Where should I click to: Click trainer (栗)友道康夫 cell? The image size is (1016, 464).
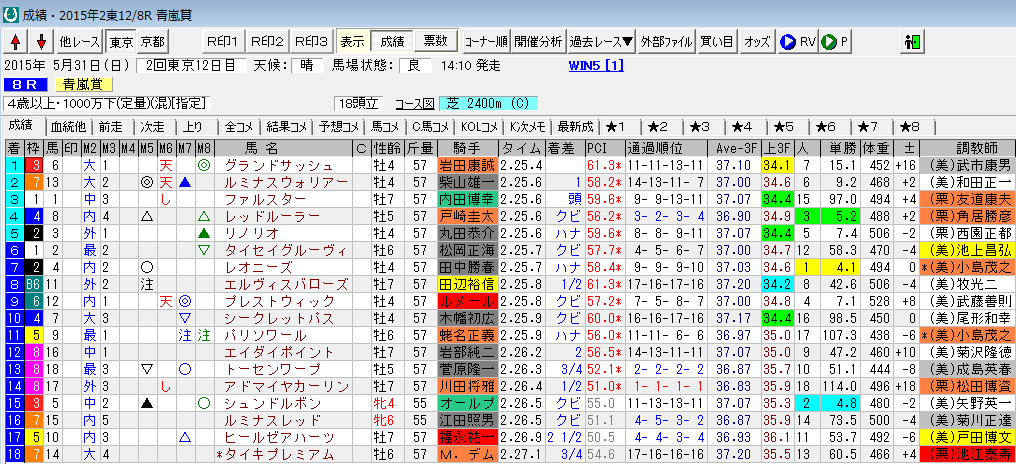pos(968,200)
